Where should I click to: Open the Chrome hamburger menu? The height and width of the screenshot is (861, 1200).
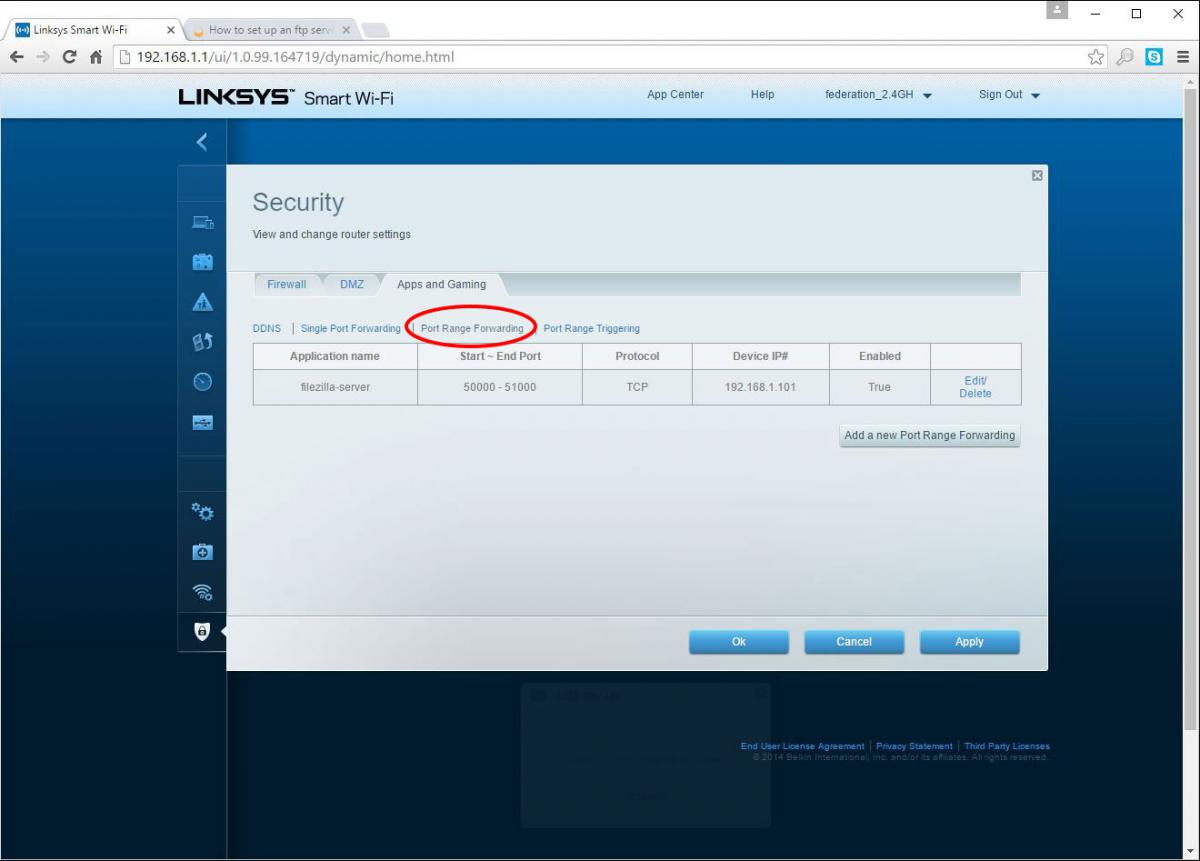pyautogui.click(x=1183, y=57)
